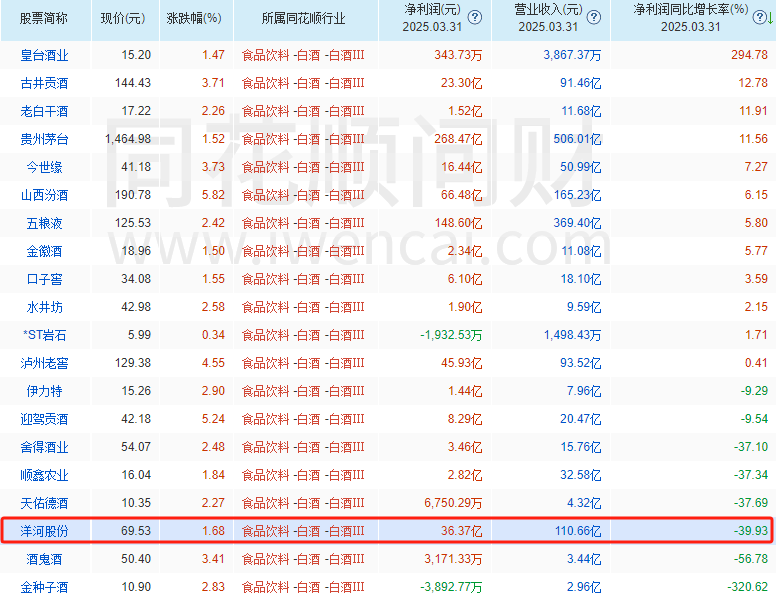This screenshot has height=600, width=777.
Task: Open stock link 泸州老窖
Action: click(x=44, y=363)
